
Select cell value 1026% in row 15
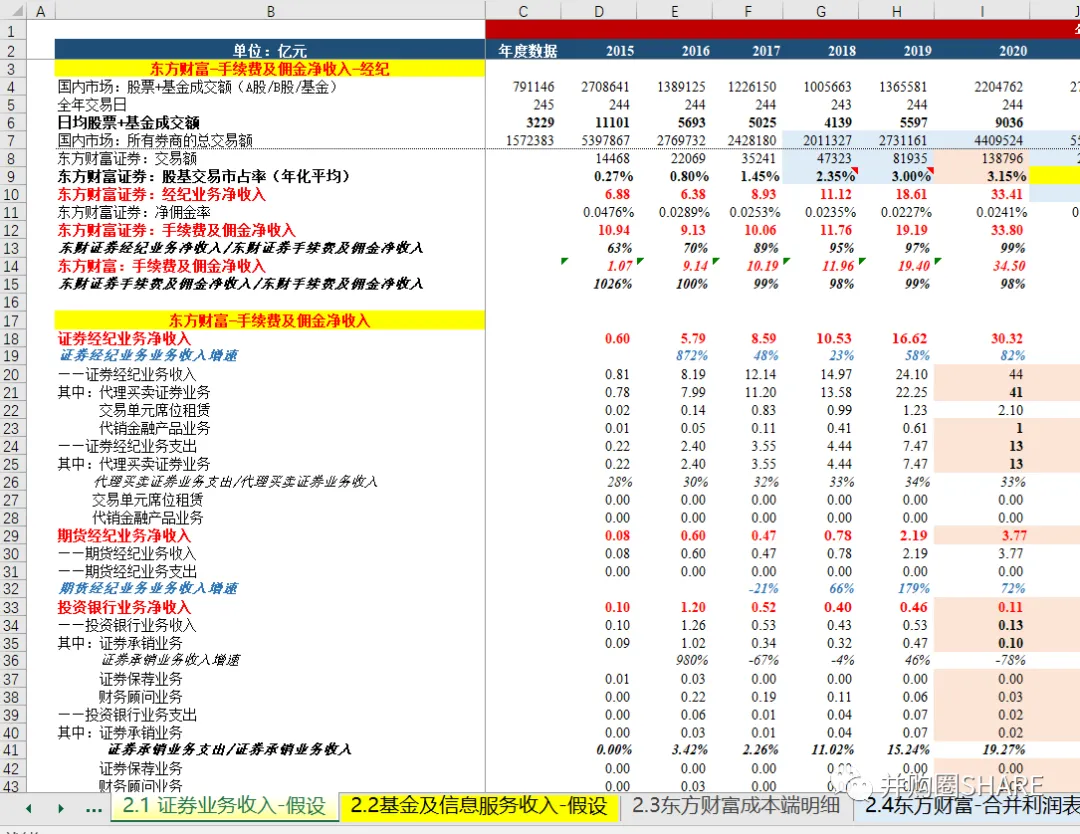click(x=612, y=284)
